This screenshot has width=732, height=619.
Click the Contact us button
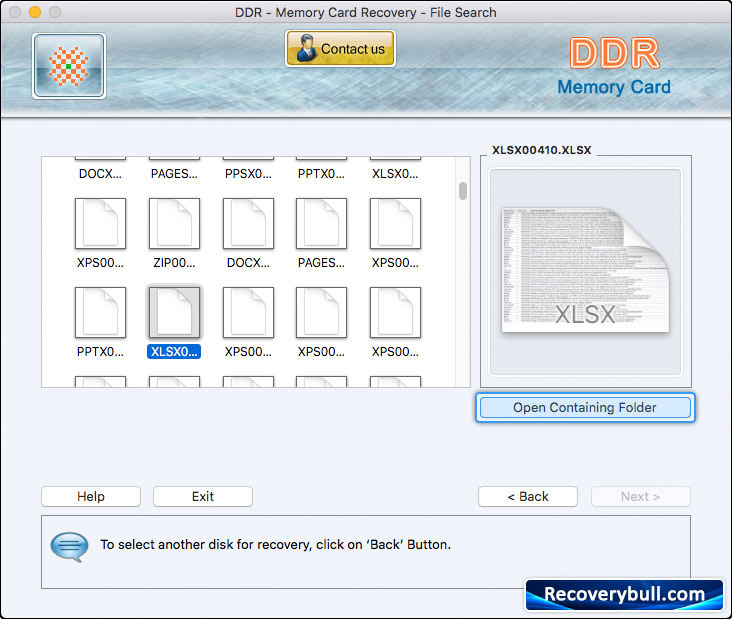click(x=340, y=49)
